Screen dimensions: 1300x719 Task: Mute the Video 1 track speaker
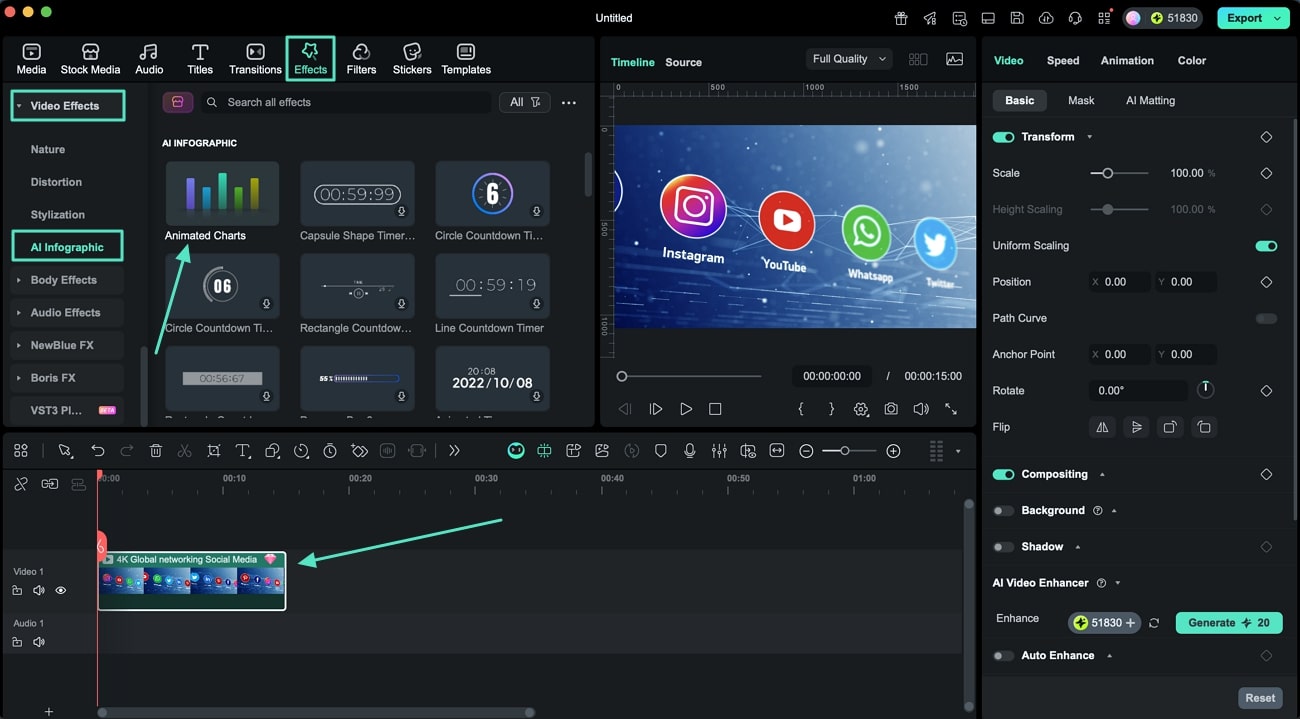pos(39,590)
